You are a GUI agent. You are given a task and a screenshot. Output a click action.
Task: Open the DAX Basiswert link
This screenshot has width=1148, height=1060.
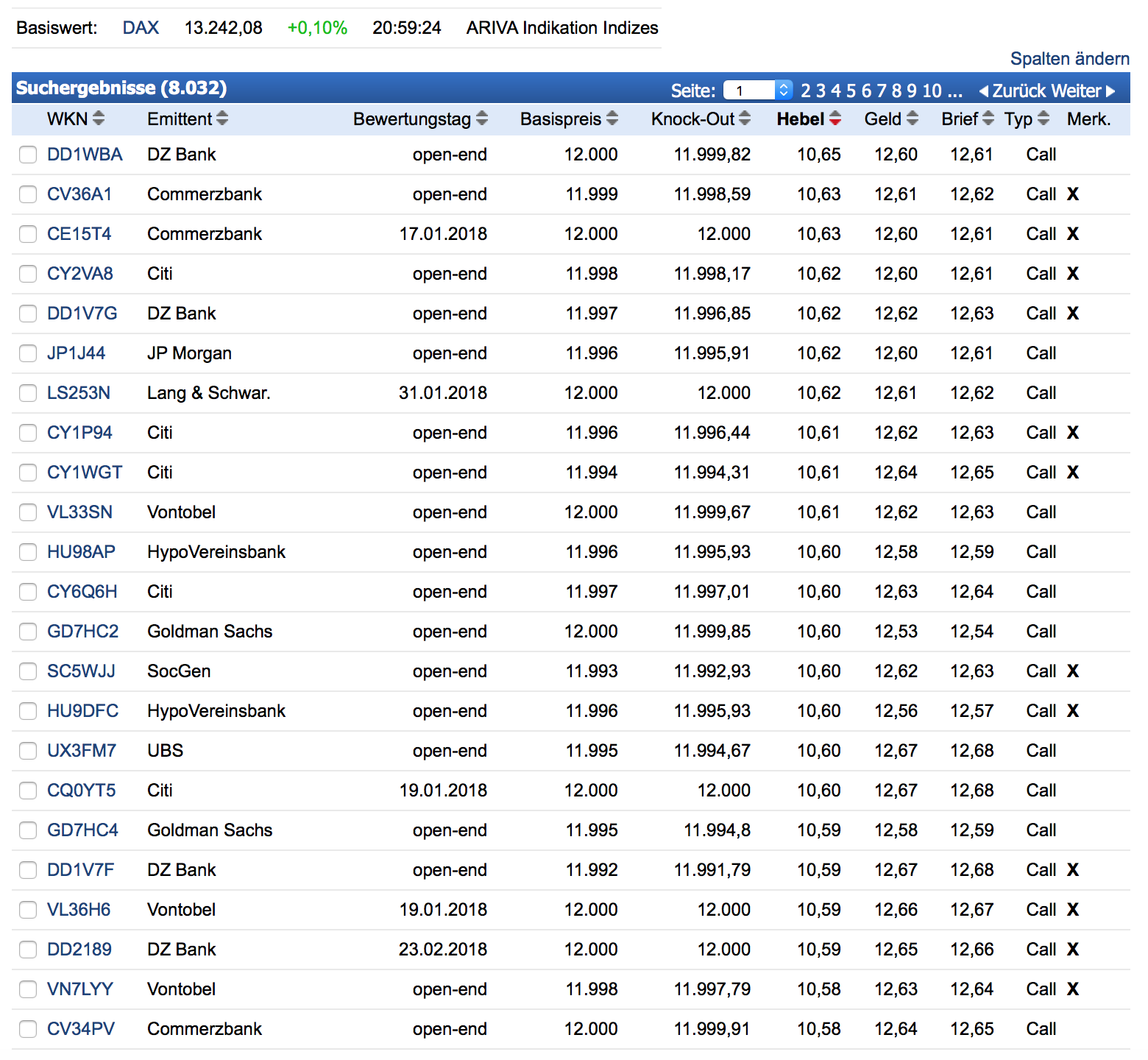click(x=141, y=28)
